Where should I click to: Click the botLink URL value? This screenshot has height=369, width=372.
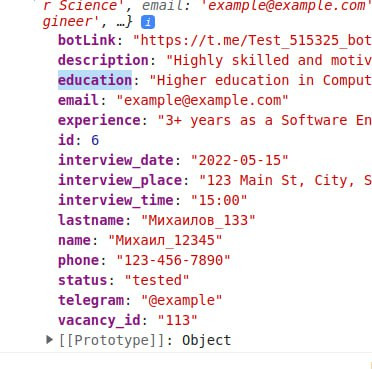click(252, 40)
